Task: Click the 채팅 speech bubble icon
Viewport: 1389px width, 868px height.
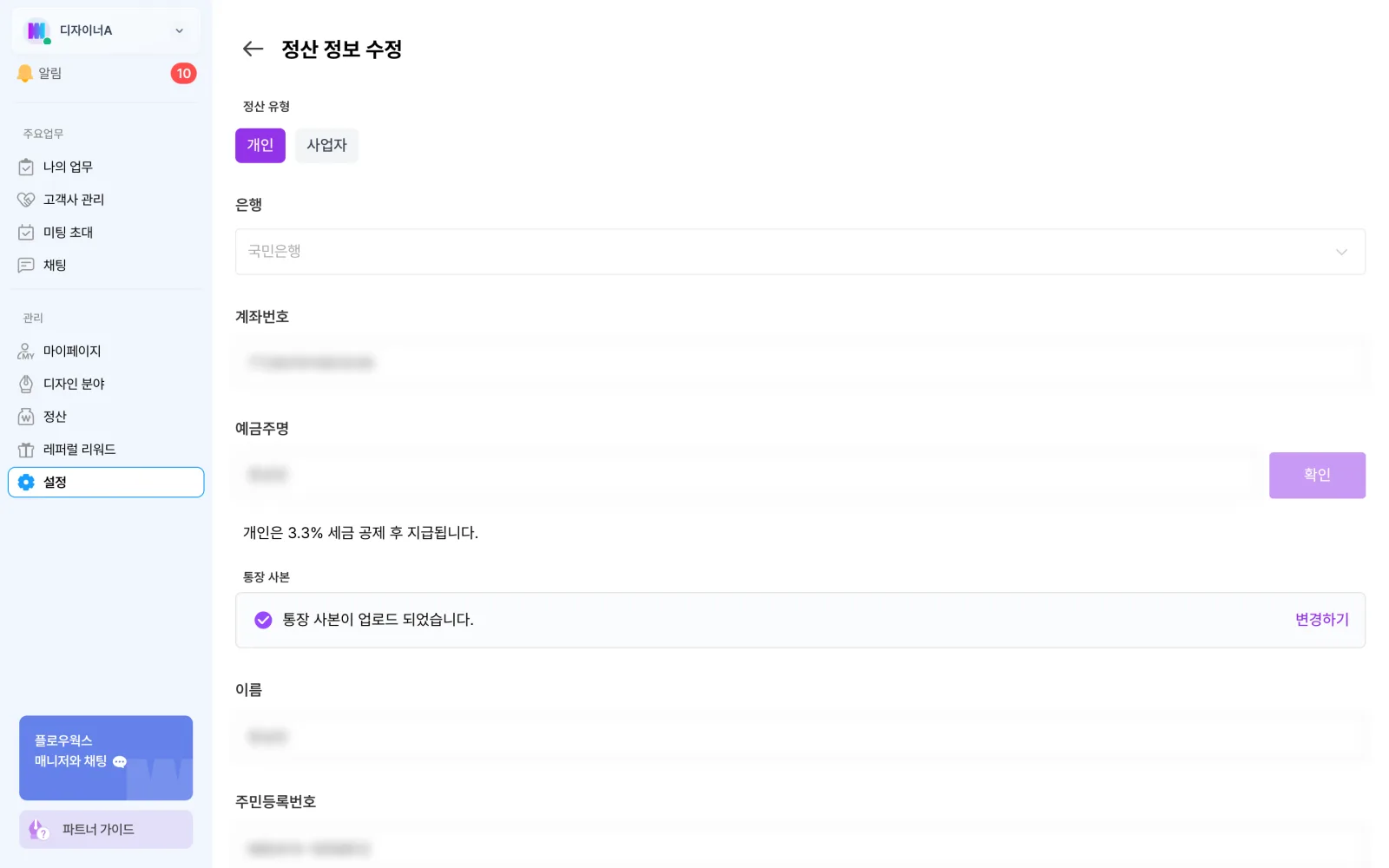Action: click(x=26, y=266)
